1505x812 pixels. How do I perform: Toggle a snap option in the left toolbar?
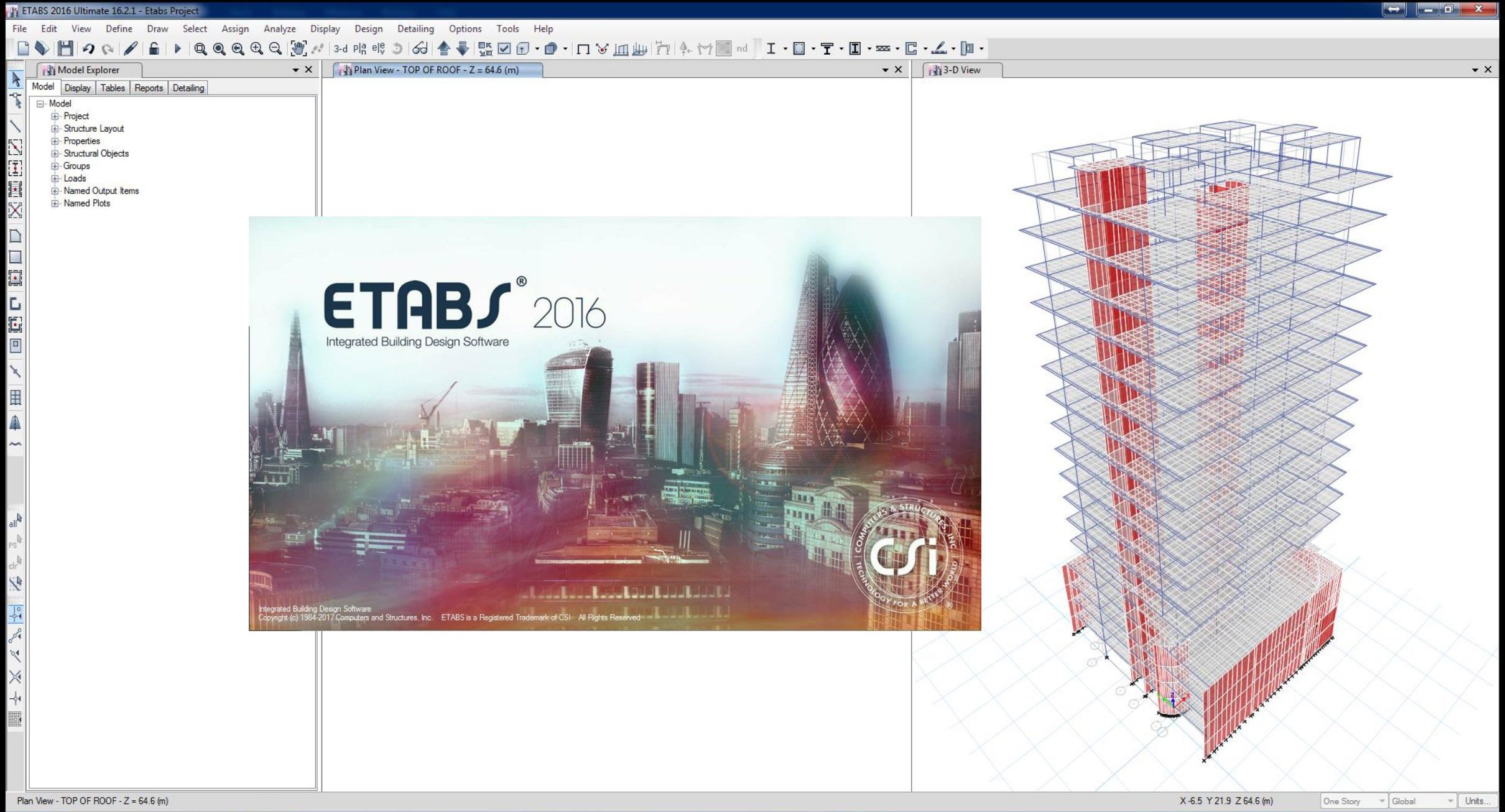16,614
